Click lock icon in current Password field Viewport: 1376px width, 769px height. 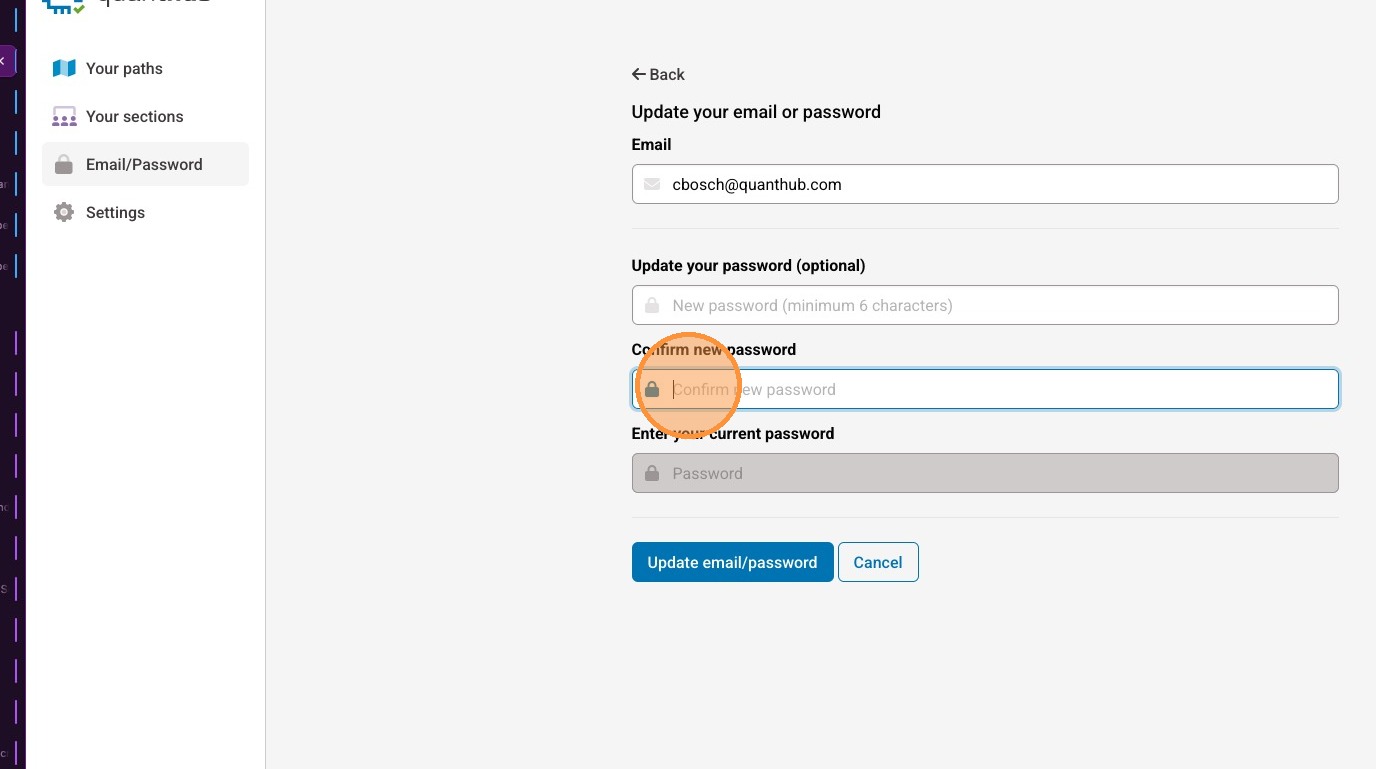(652, 474)
